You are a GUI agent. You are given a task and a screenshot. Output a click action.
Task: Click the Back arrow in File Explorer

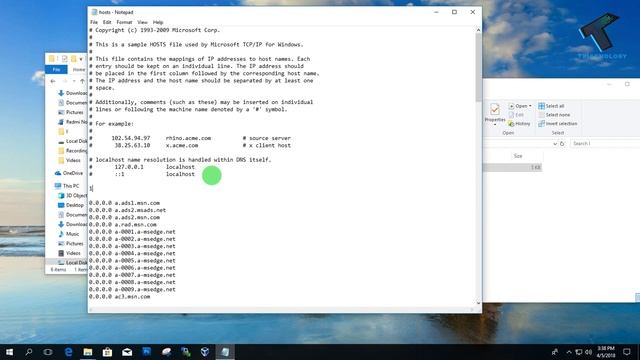pyautogui.click(x=53, y=81)
